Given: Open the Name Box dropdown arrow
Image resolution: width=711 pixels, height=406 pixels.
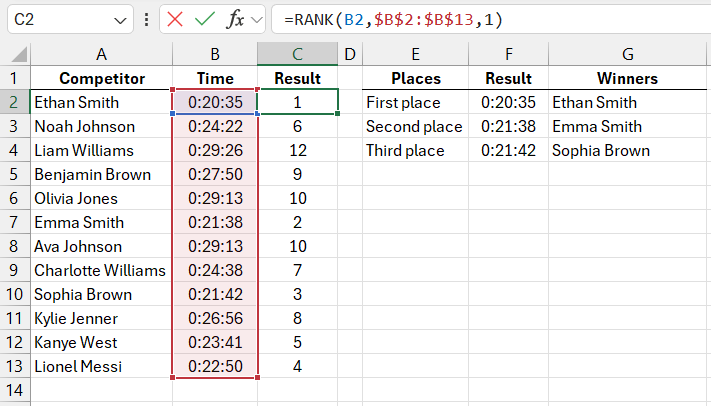Looking at the screenshot, I should [x=120, y=20].
